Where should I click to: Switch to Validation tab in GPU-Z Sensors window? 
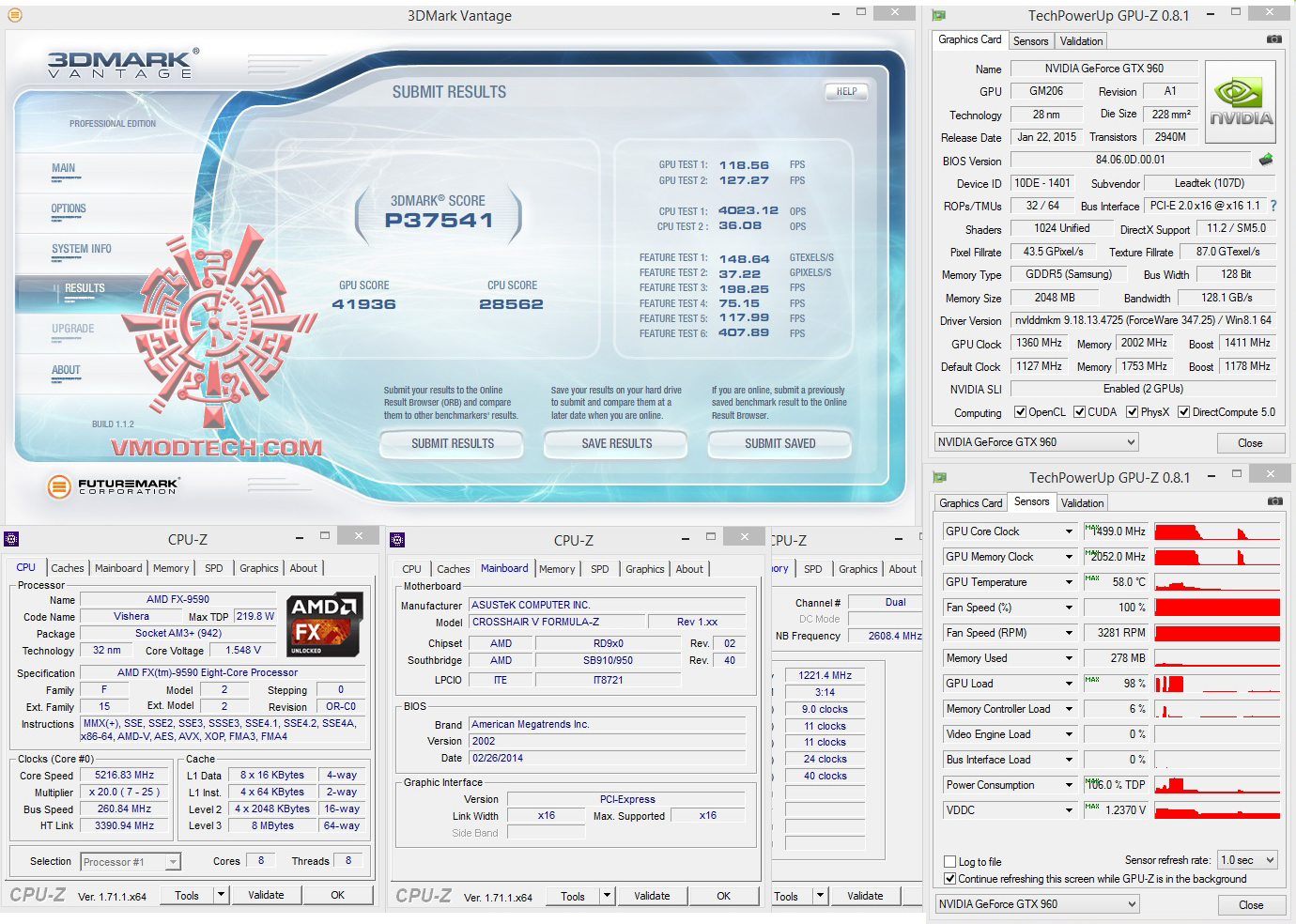coord(1082,503)
